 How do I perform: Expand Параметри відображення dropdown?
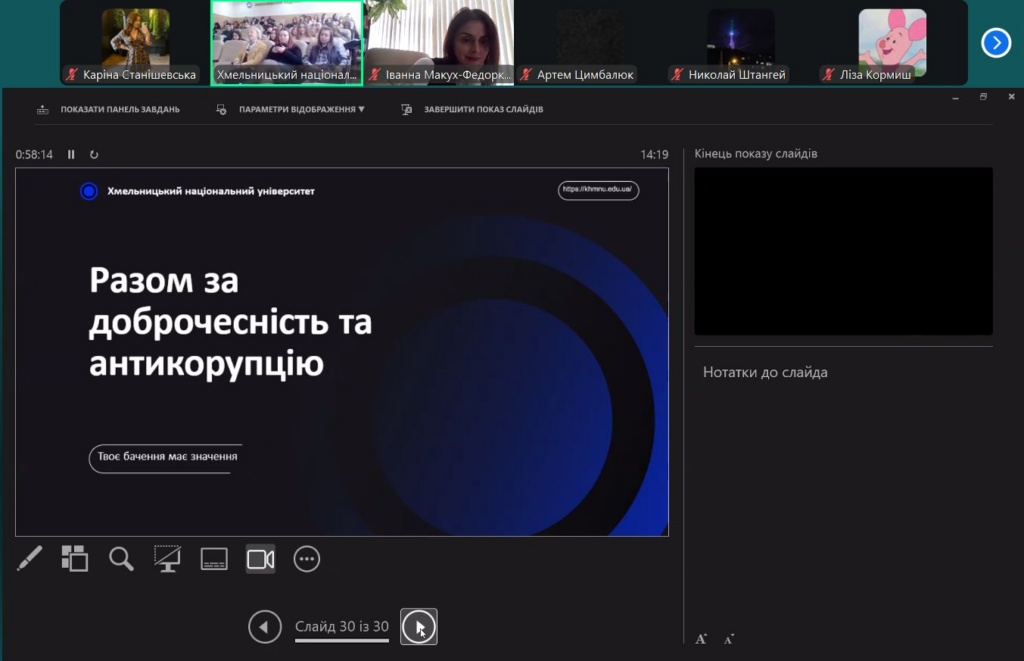click(x=292, y=109)
